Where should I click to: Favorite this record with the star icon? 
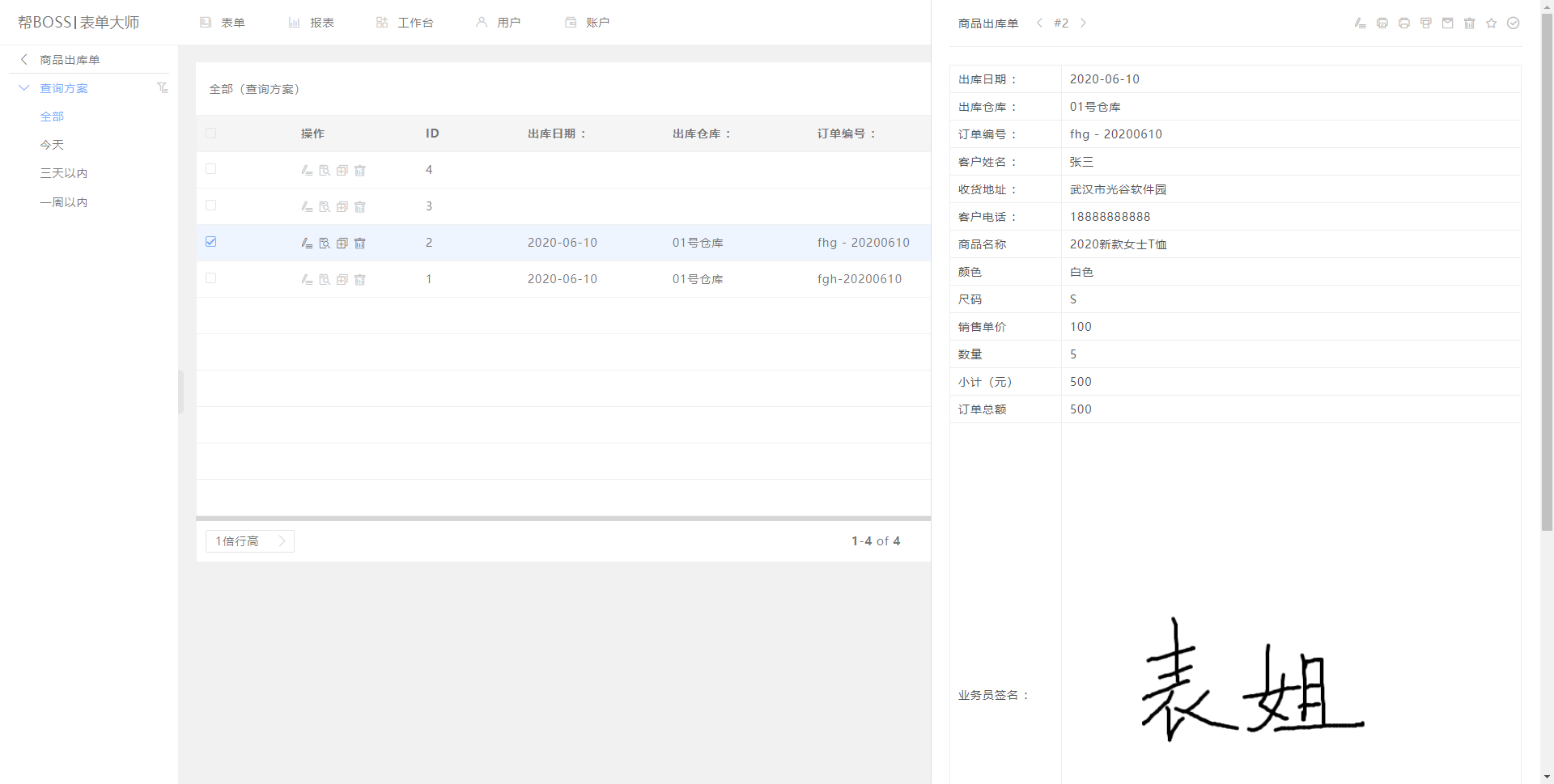click(x=1492, y=23)
